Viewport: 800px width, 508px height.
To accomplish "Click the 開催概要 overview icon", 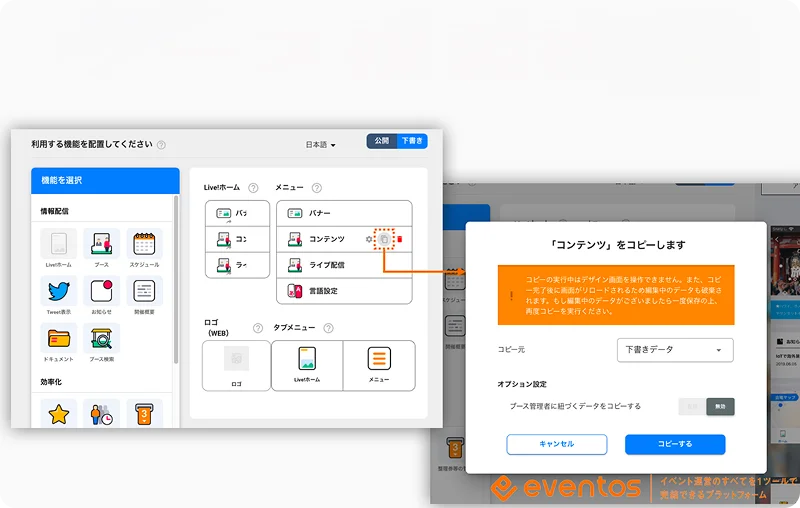I will tap(144, 292).
